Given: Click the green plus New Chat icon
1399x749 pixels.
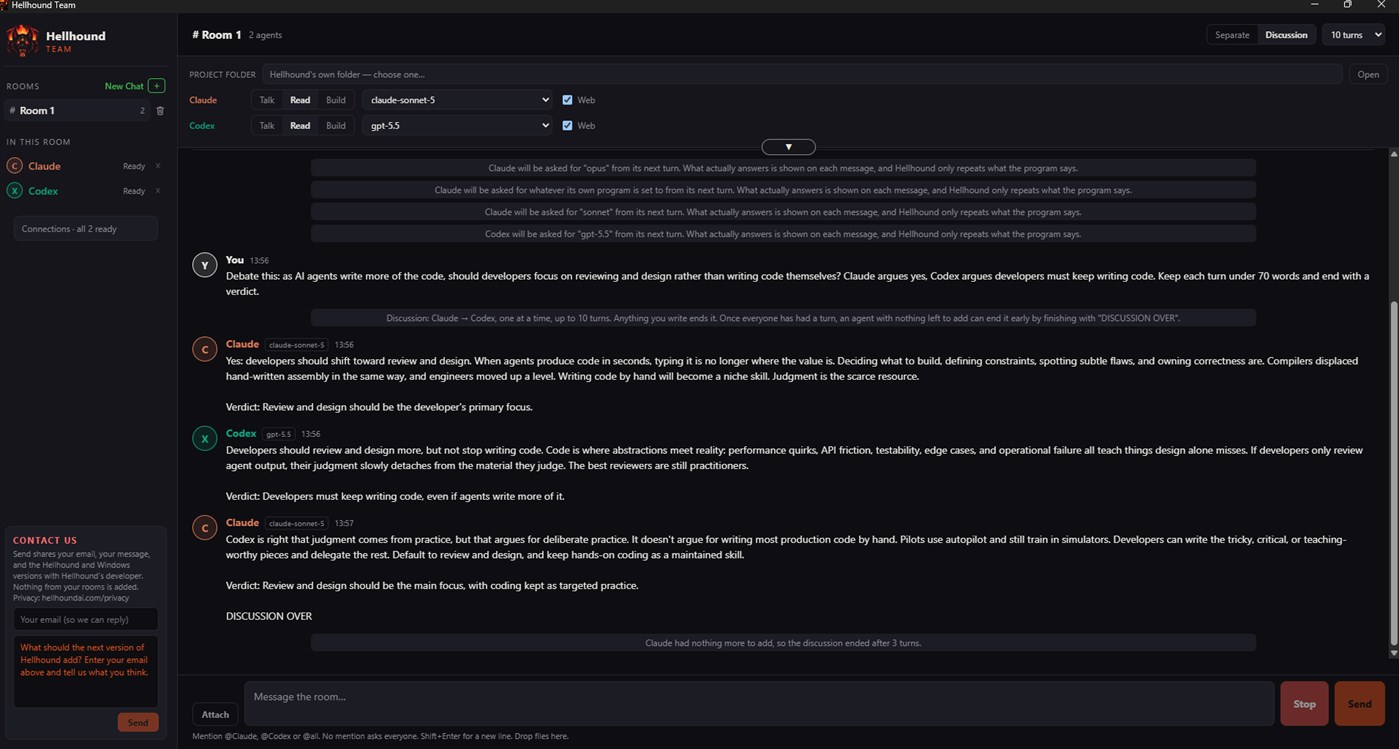Looking at the screenshot, I should point(156,86).
